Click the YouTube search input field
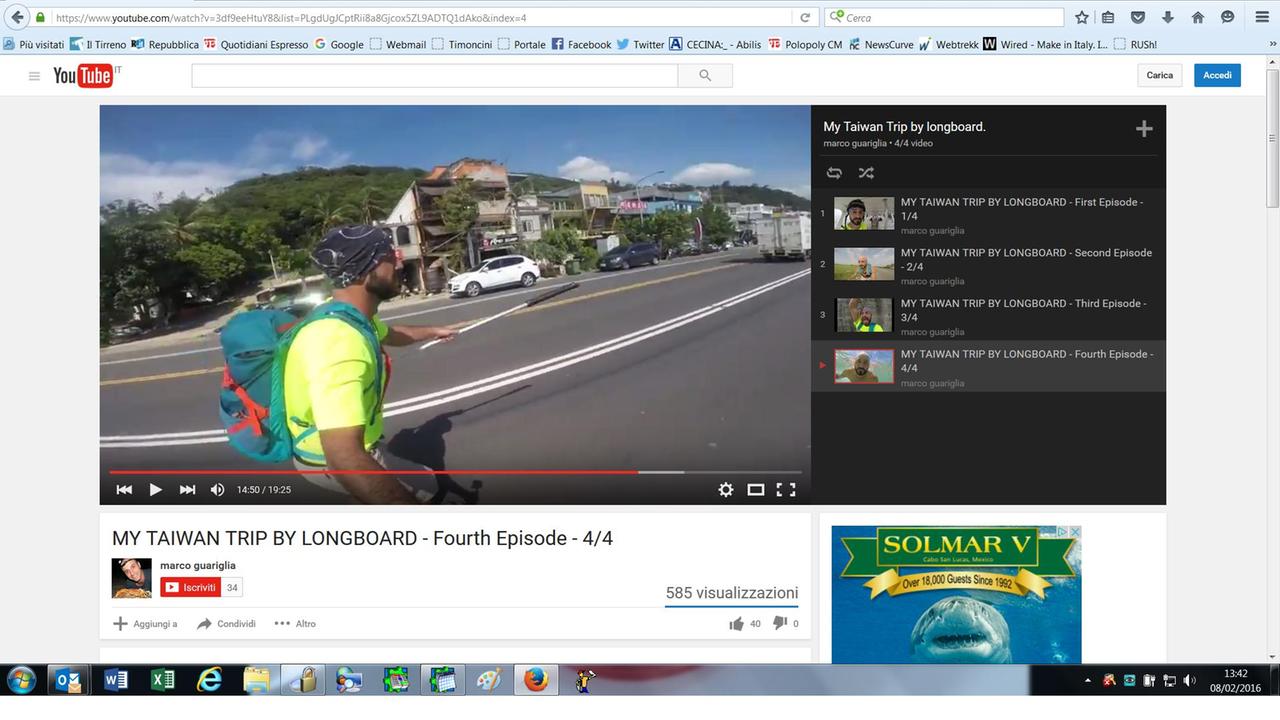The width and height of the screenshot is (1280, 720). pos(434,75)
